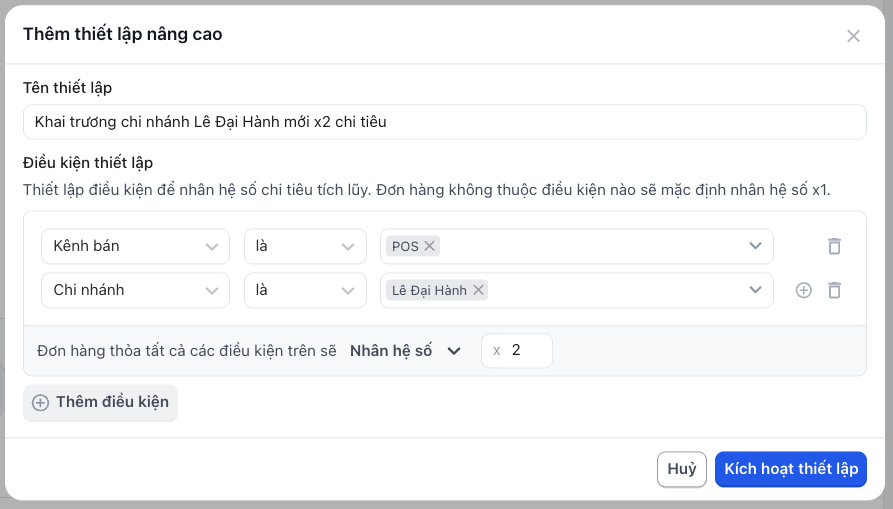Remove the Lê Đại Hành tag

click(x=478, y=290)
